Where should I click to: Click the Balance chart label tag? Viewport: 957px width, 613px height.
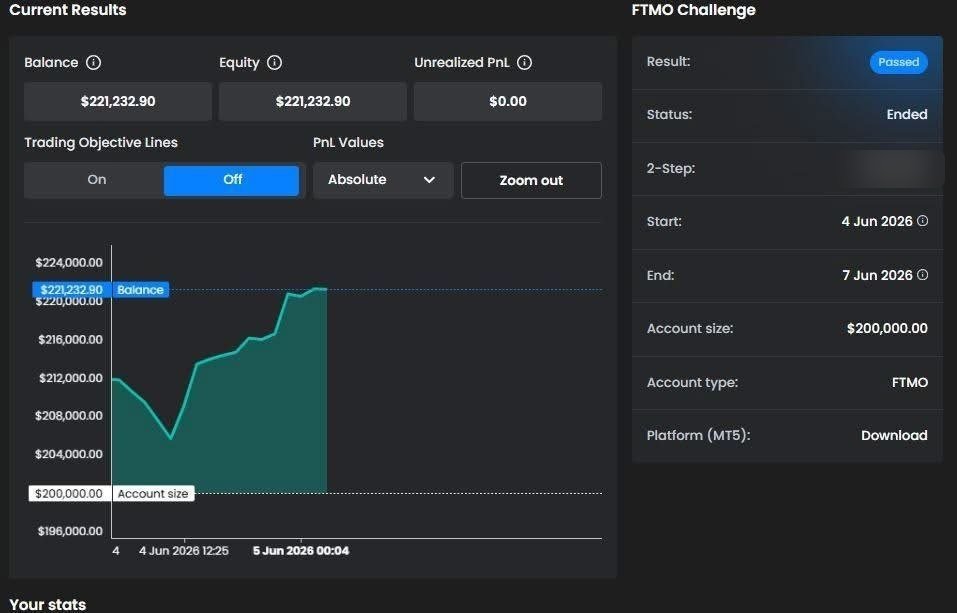click(x=140, y=289)
